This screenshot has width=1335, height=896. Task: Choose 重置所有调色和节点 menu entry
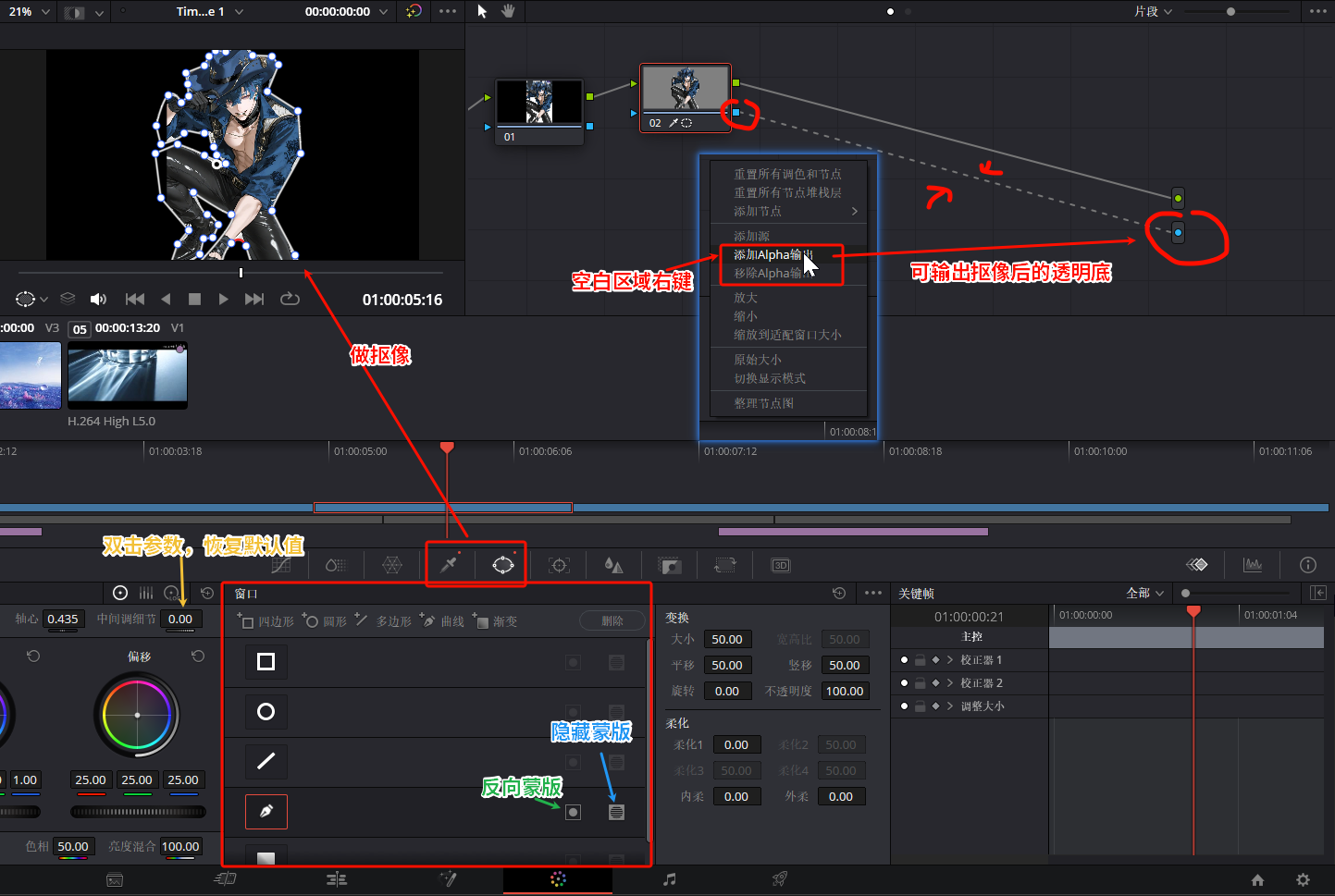(x=788, y=174)
